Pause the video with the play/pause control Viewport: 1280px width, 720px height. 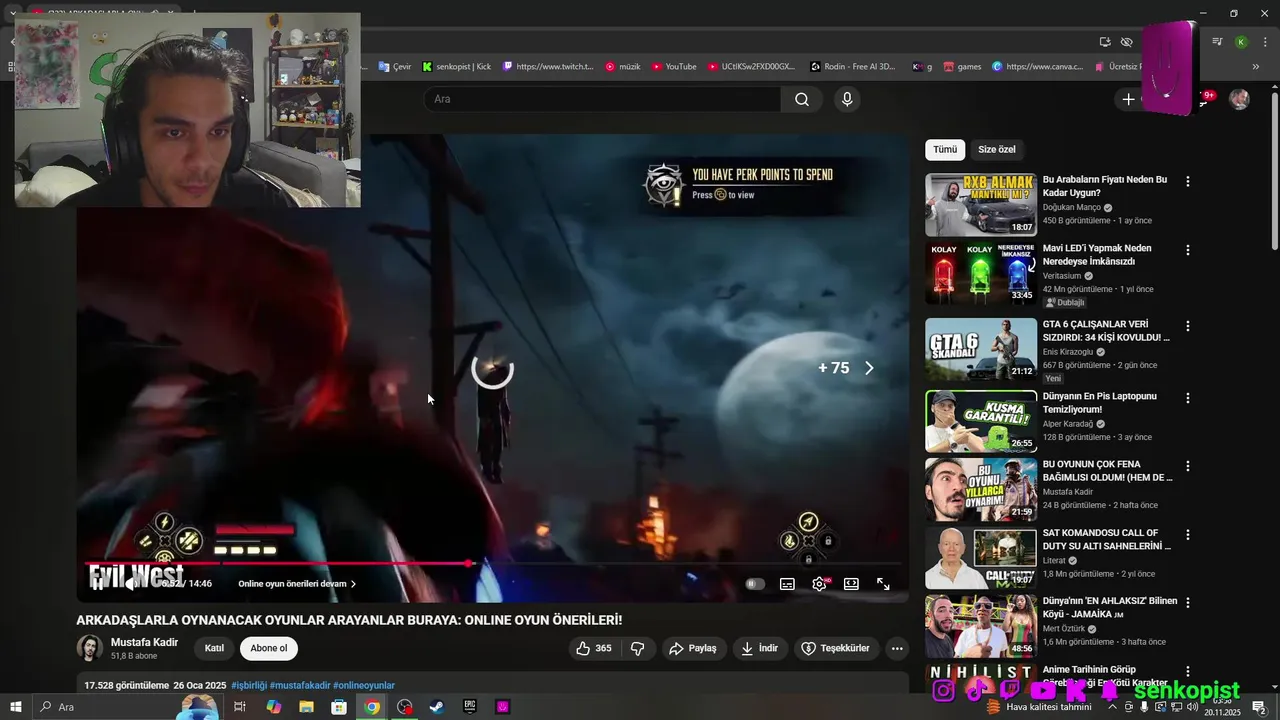pos(98,584)
